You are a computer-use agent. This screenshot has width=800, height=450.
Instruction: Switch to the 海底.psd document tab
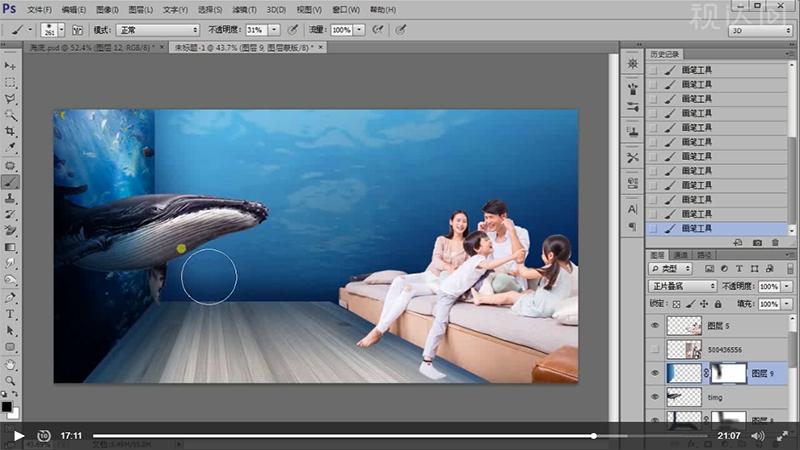pos(90,47)
